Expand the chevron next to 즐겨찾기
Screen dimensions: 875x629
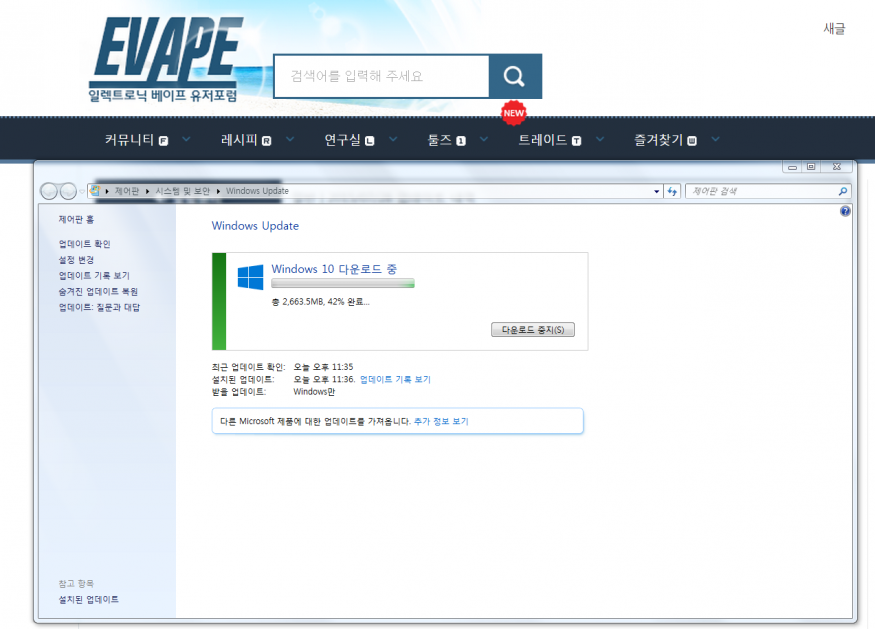coord(715,139)
